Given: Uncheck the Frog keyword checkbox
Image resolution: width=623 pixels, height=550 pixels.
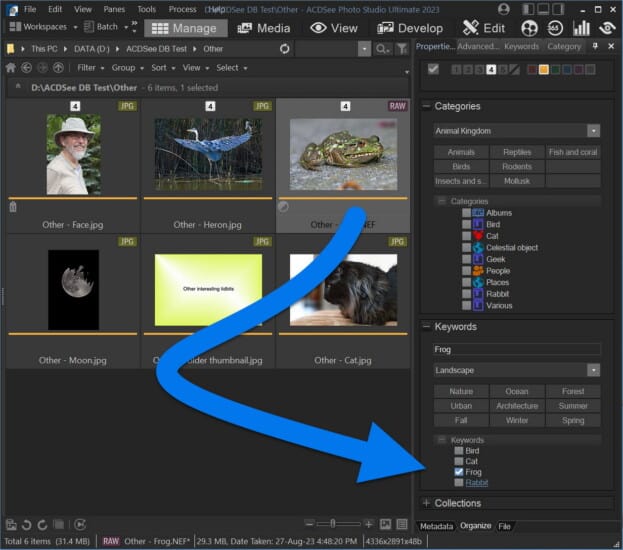Looking at the screenshot, I should pyautogui.click(x=458, y=472).
